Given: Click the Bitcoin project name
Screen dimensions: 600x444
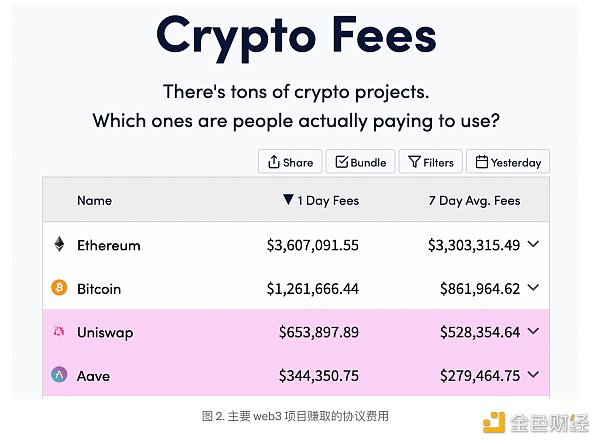Looking at the screenshot, I should tap(98, 288).
